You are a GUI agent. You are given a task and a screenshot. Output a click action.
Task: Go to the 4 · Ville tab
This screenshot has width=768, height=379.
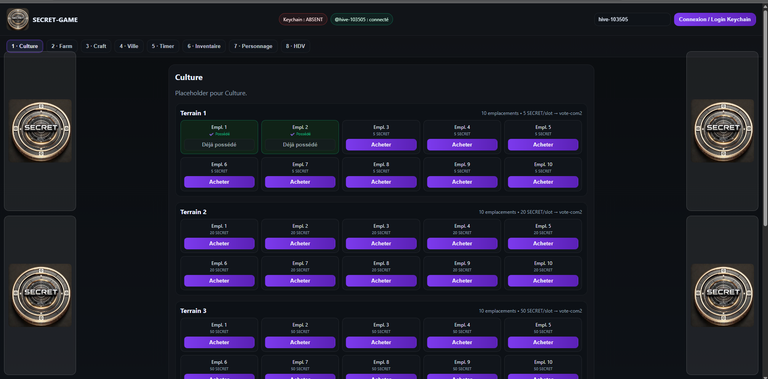[x=129, y=46]
